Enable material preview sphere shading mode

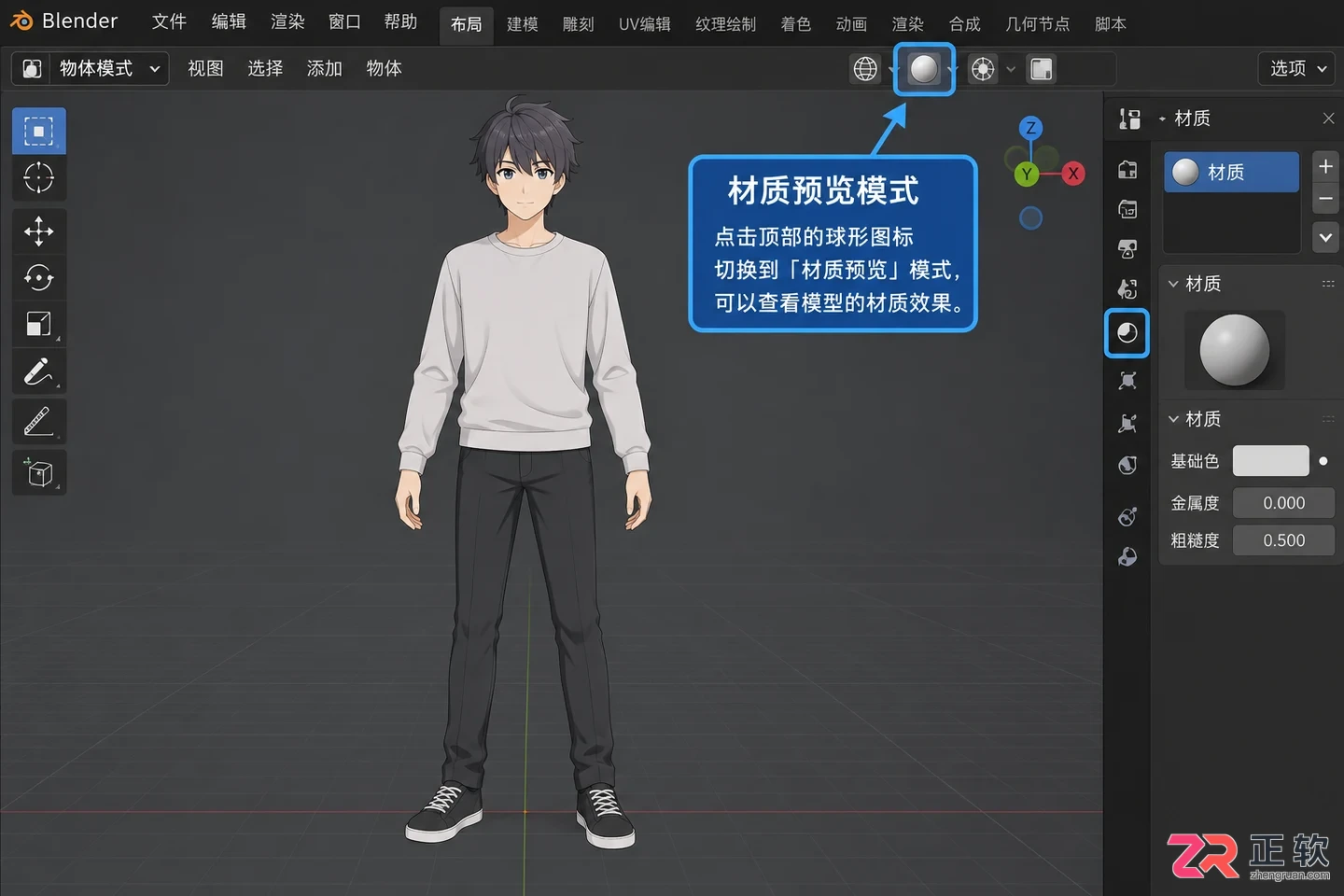point(924,69)
